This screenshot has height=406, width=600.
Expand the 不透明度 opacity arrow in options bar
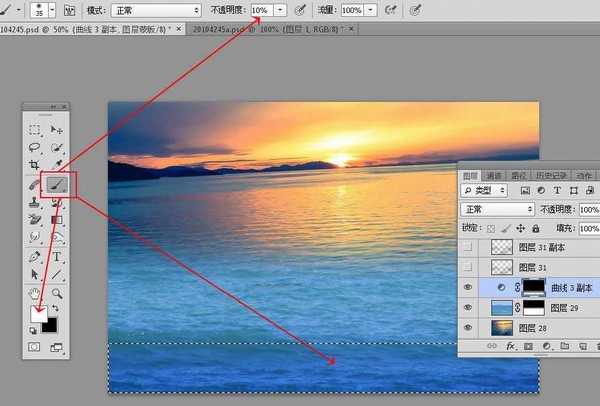tap(279, 9)
